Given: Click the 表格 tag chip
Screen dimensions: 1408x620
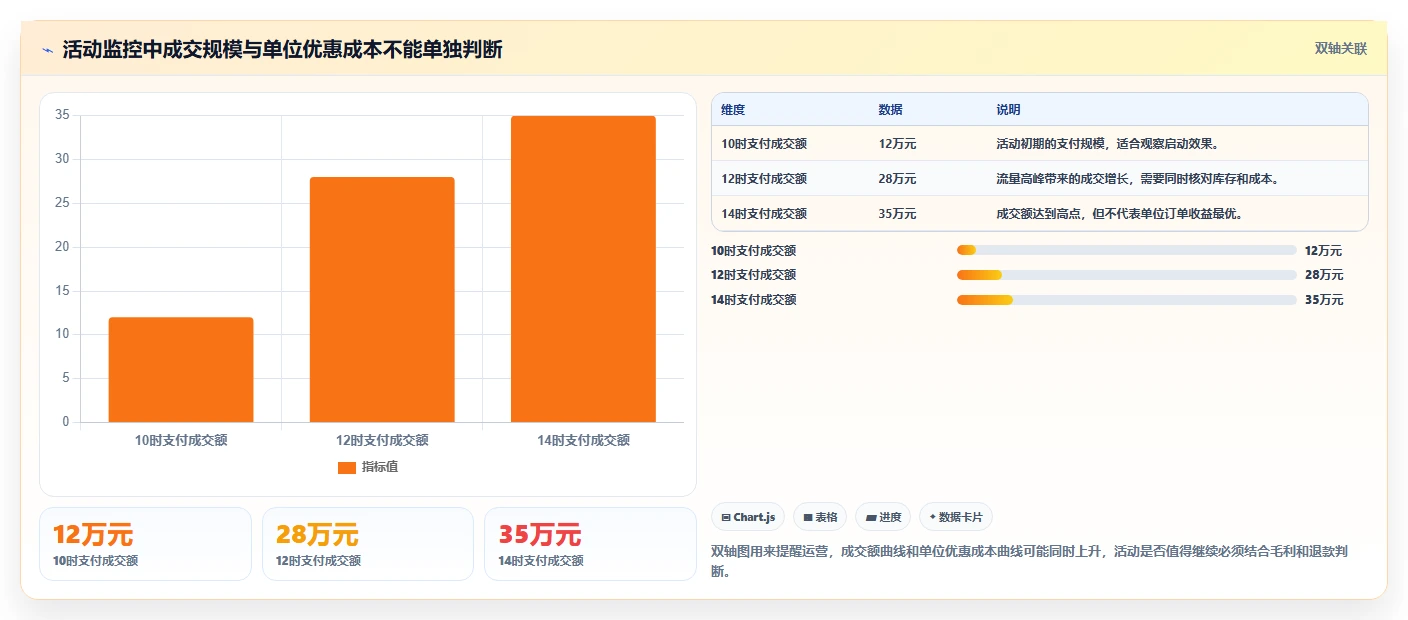Looking at the screenshot, I should (820, 517).
